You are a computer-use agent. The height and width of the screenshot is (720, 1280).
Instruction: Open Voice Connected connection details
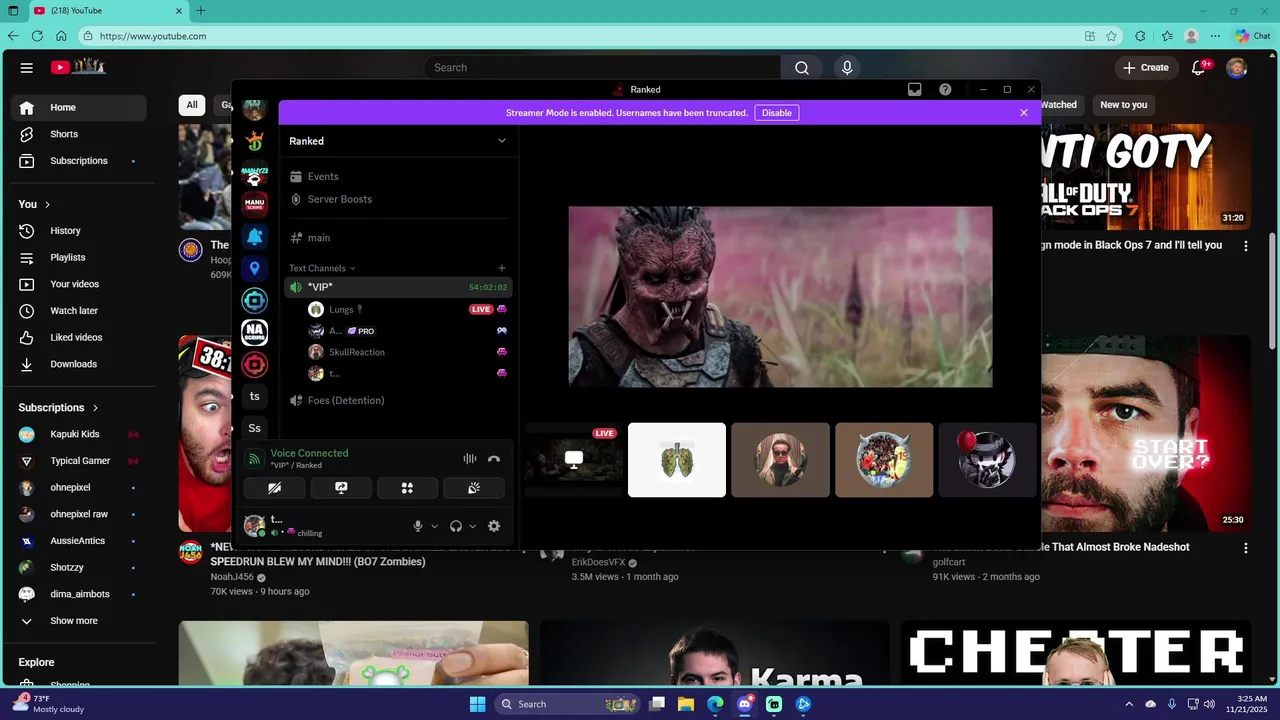pyautogui.click(x=309, y=453)
